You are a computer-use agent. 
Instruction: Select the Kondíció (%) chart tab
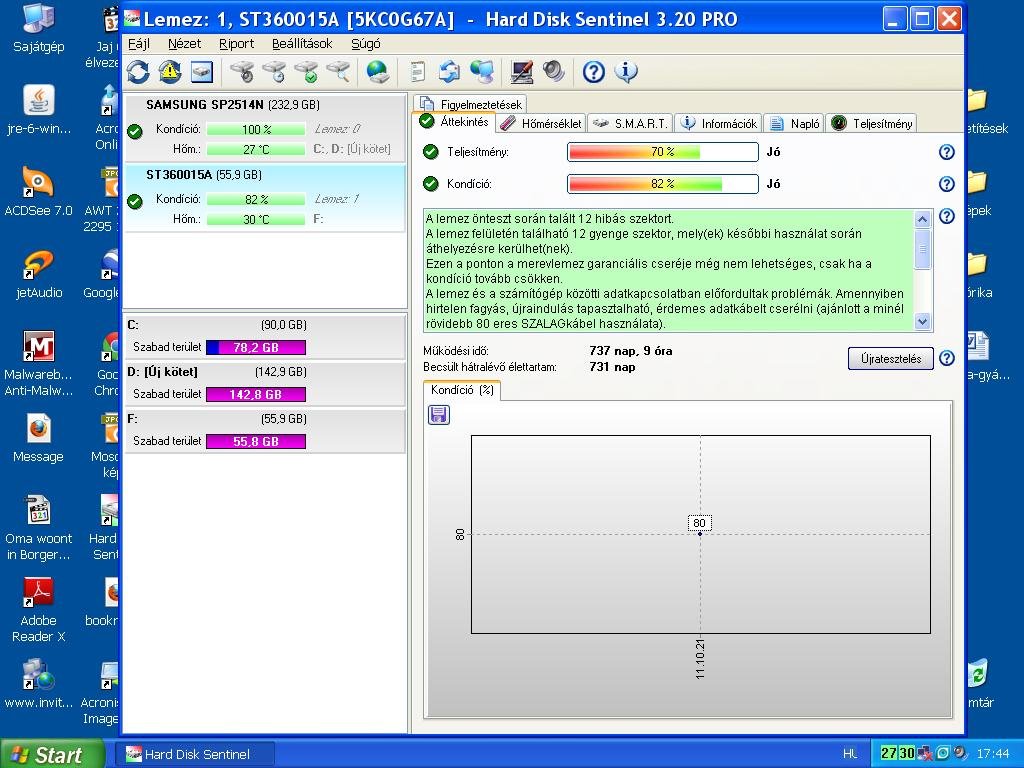click(x=462, y=390)
